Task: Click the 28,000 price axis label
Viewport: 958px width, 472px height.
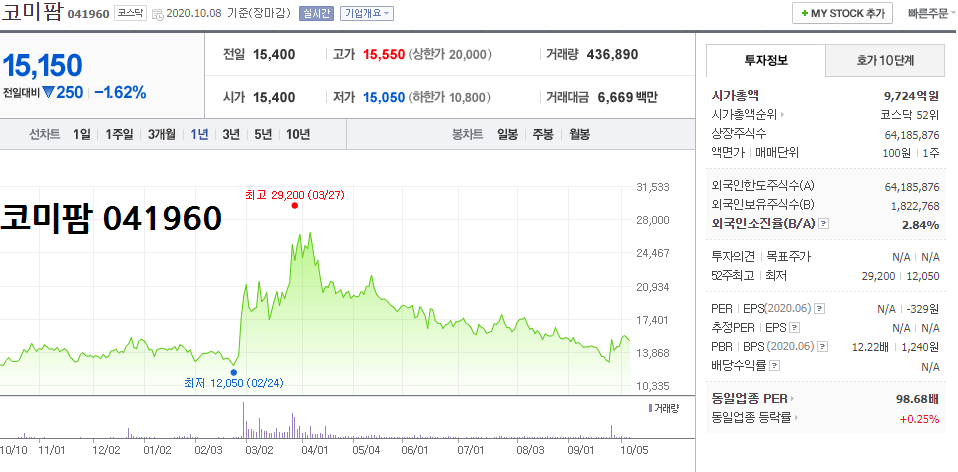Action: [653, 220]
